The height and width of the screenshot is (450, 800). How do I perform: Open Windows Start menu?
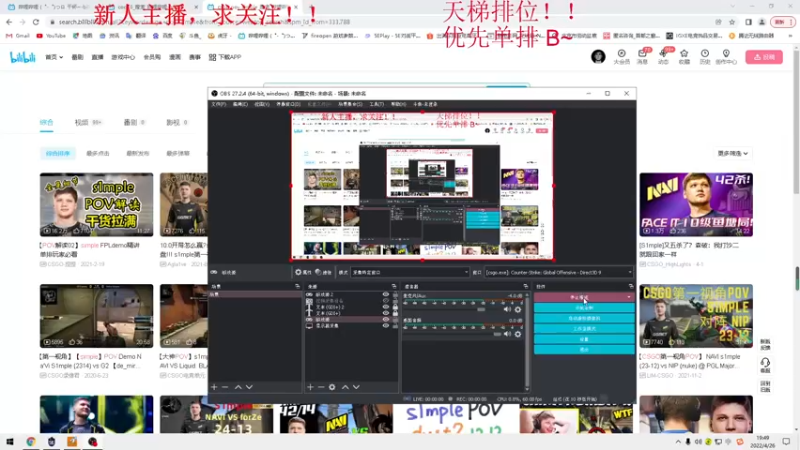pyautogui.click(x=10, y=442)
